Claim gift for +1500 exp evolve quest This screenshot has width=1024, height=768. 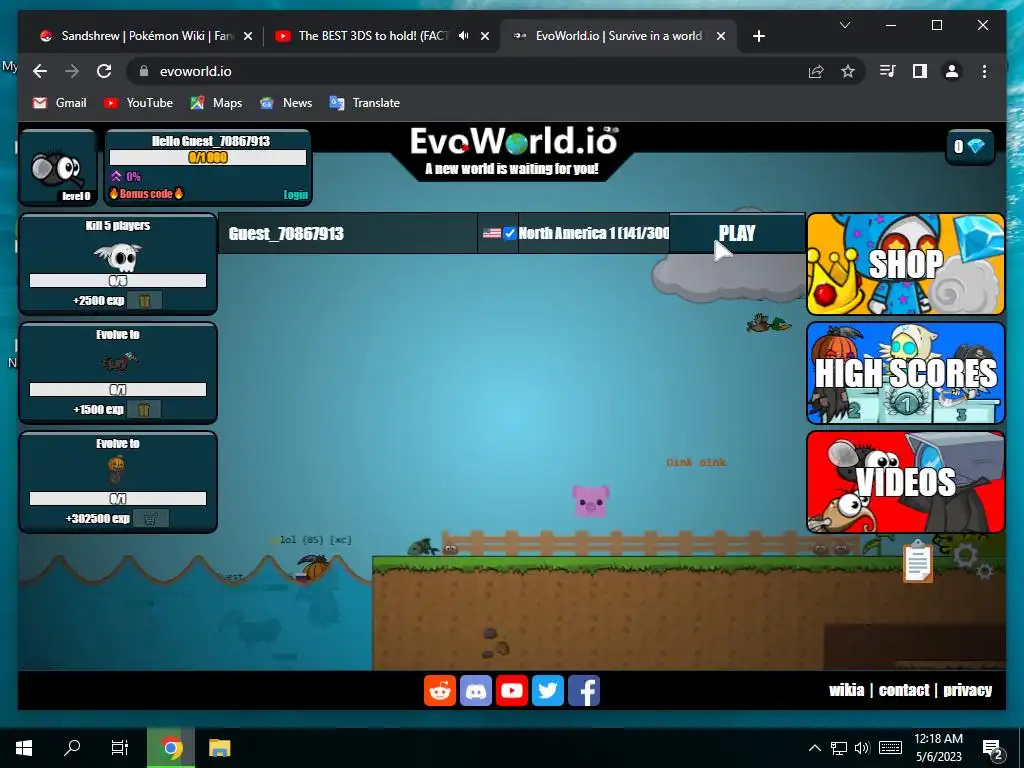[x=144, y=409]
